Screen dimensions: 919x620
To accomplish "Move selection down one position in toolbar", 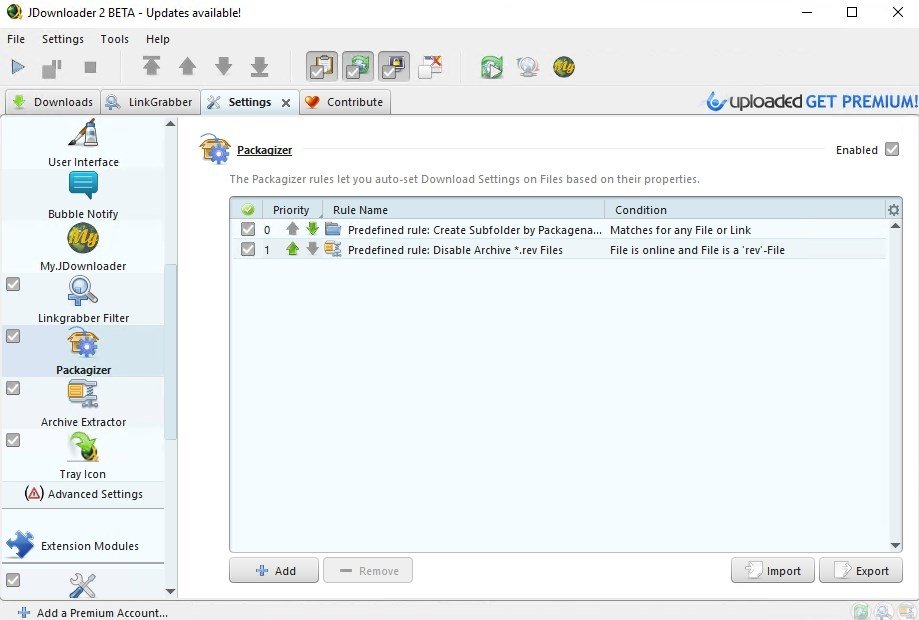I will point(223,66).
